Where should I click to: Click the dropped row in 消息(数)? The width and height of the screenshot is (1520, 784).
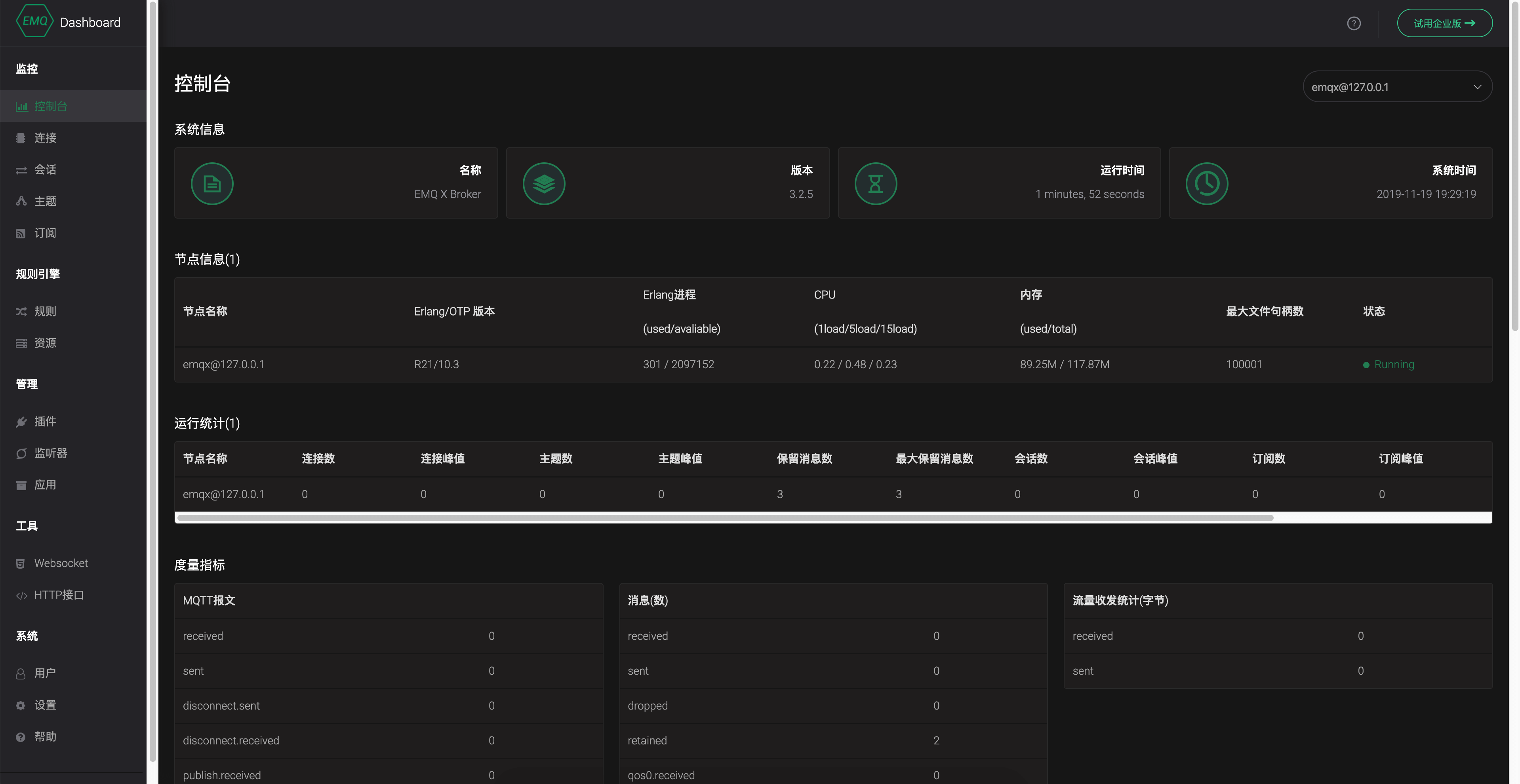[x=833, y=706]
